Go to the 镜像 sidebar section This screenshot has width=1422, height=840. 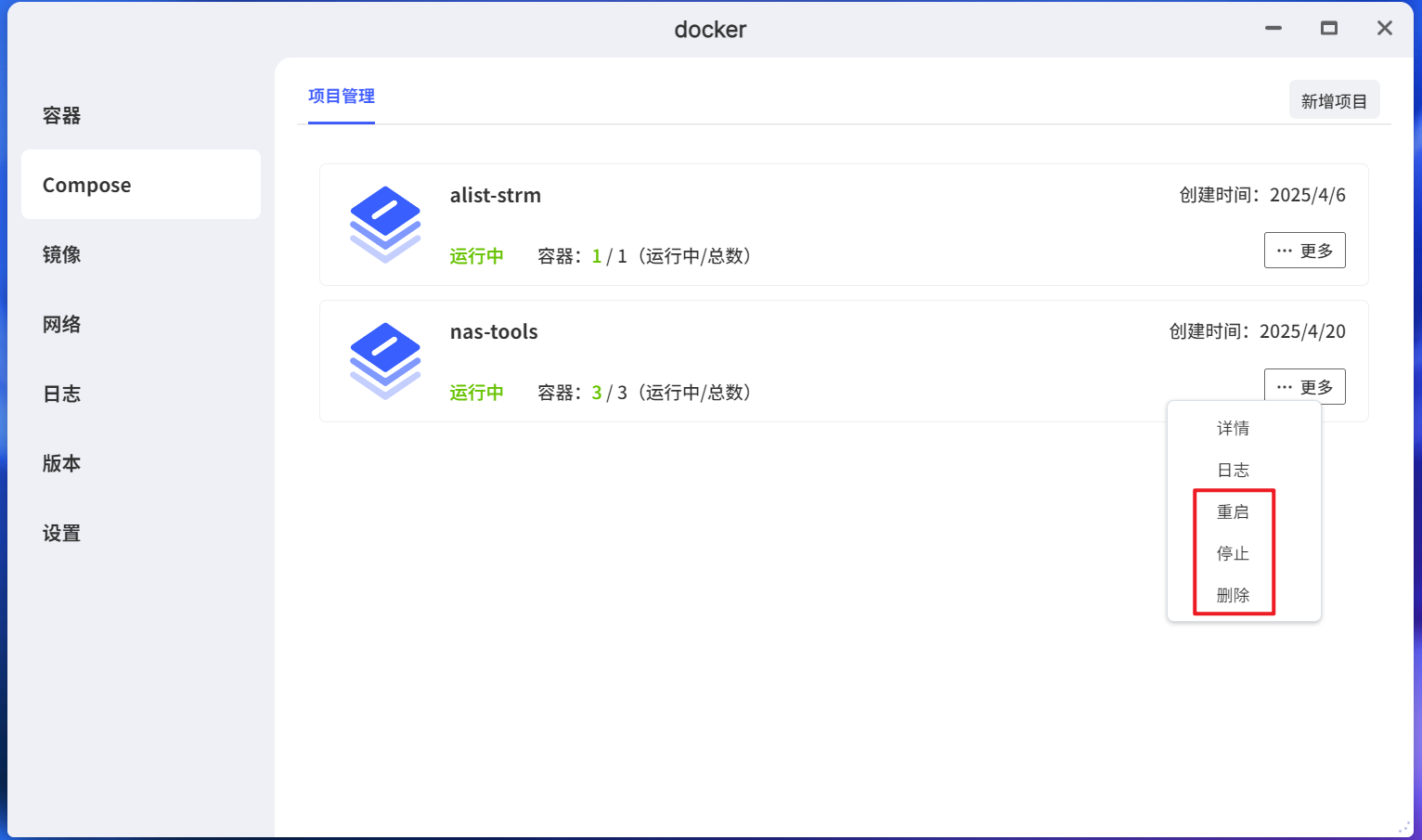click(141, 254)
